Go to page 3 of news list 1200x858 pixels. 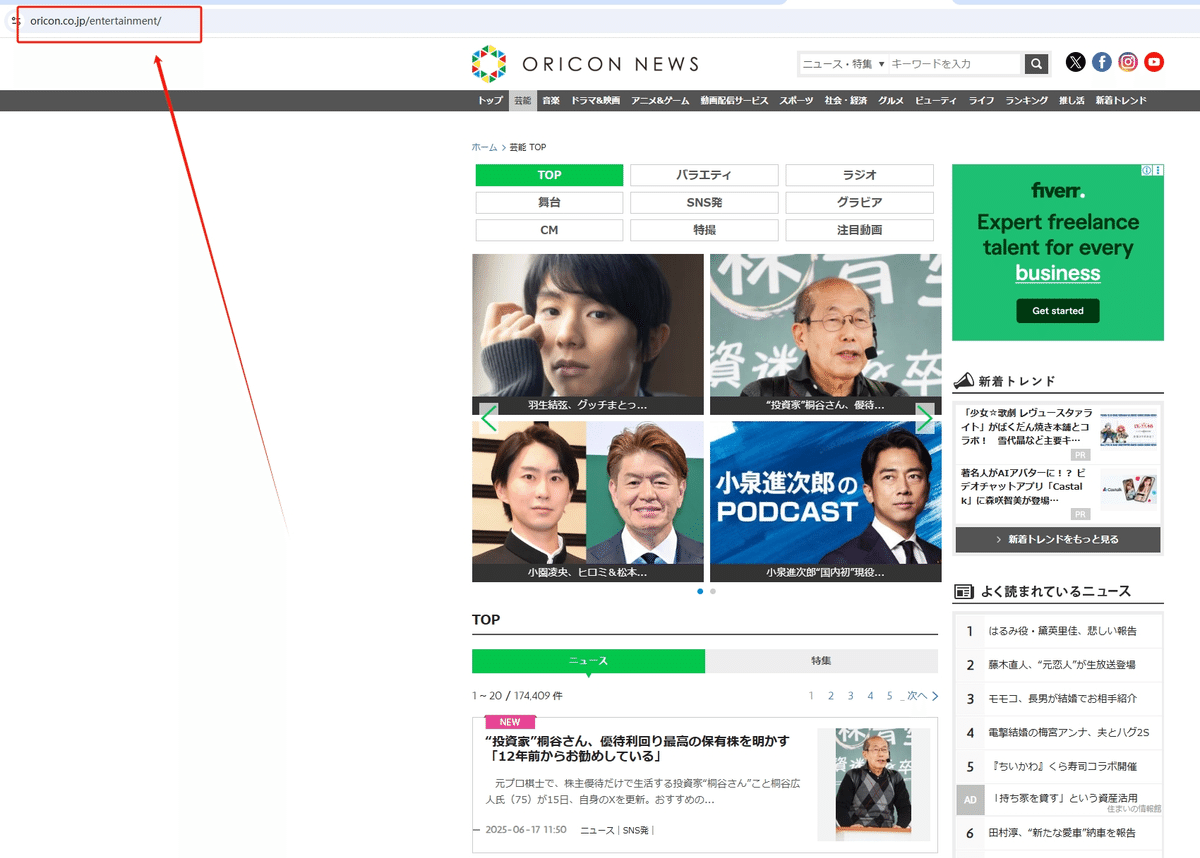[851, 696]
